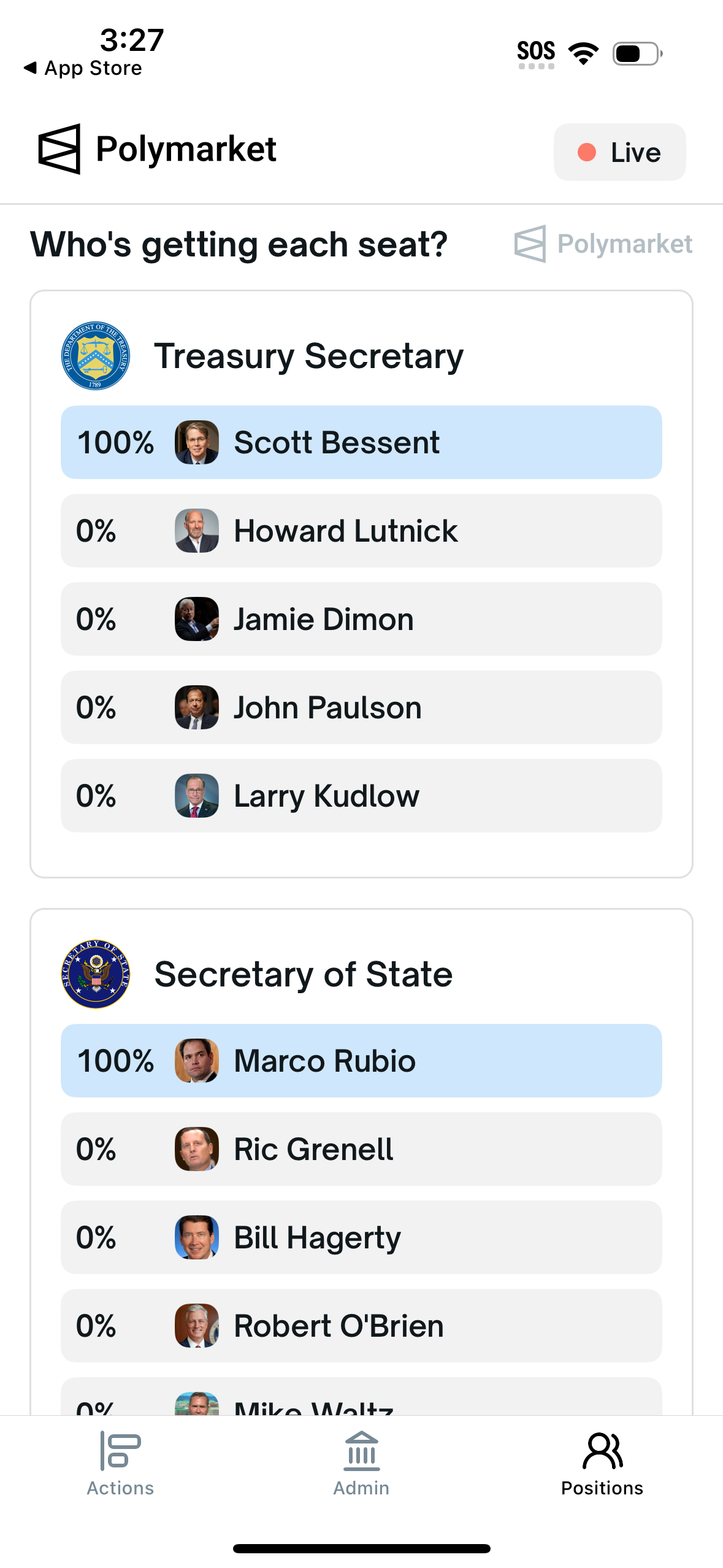Screen dimensions: 723x1568
Task: Tap the Wi-Fi status icon
Action: click(x=584, y=53)
